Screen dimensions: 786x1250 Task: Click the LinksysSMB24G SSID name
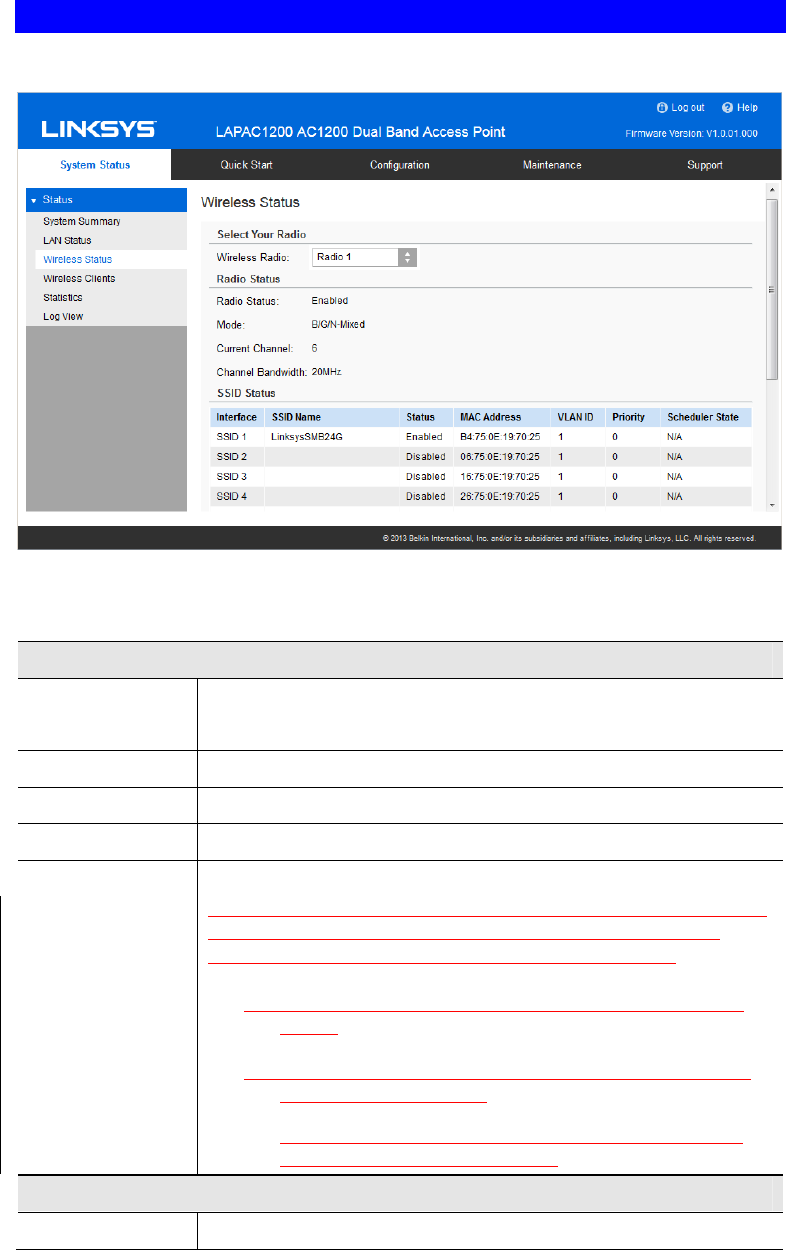[x=307, y=437]
